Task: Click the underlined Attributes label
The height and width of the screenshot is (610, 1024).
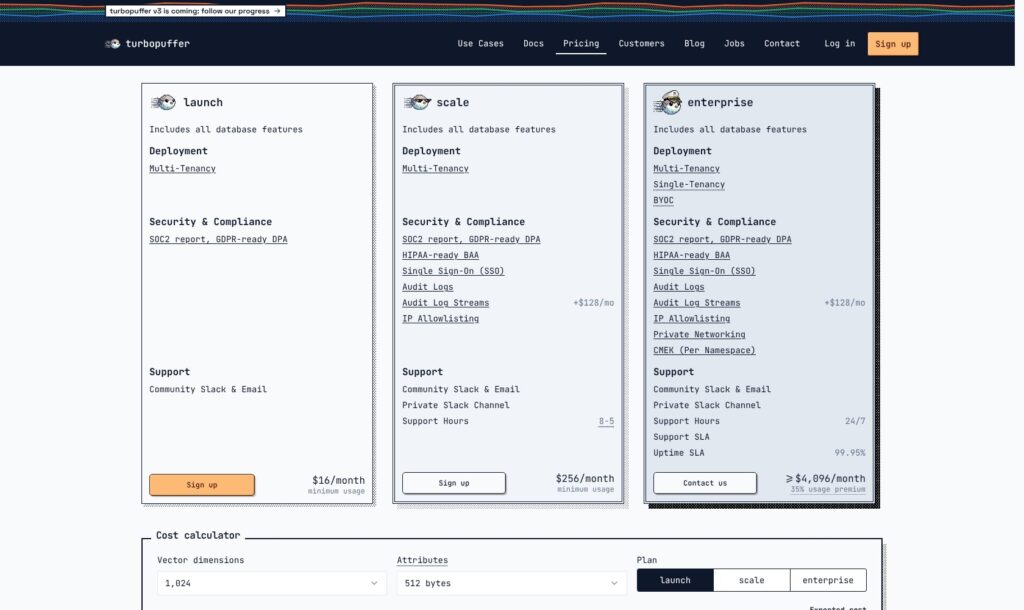Action: tap(422, 560)
